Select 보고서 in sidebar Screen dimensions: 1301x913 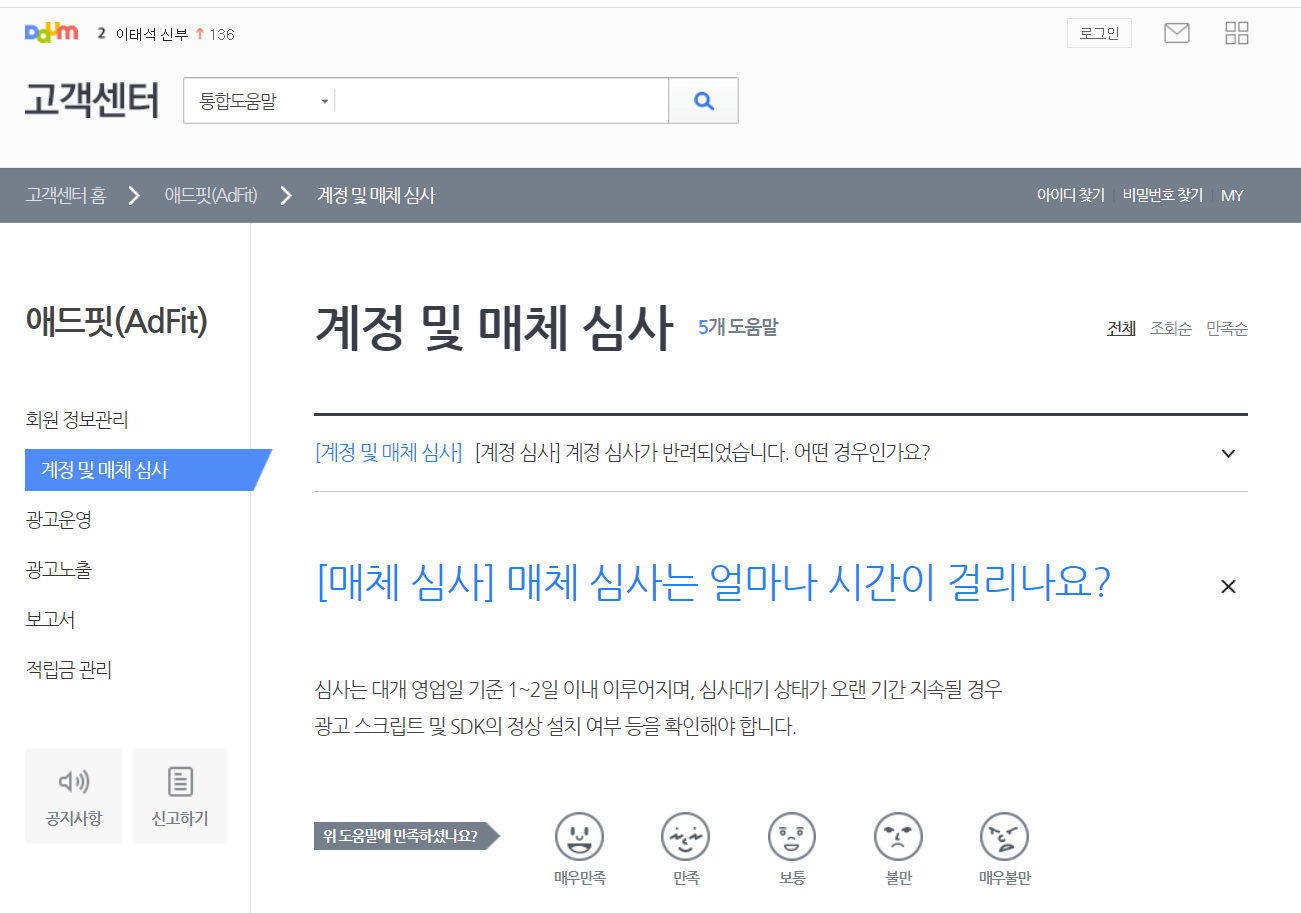click(x=50, y=620)
